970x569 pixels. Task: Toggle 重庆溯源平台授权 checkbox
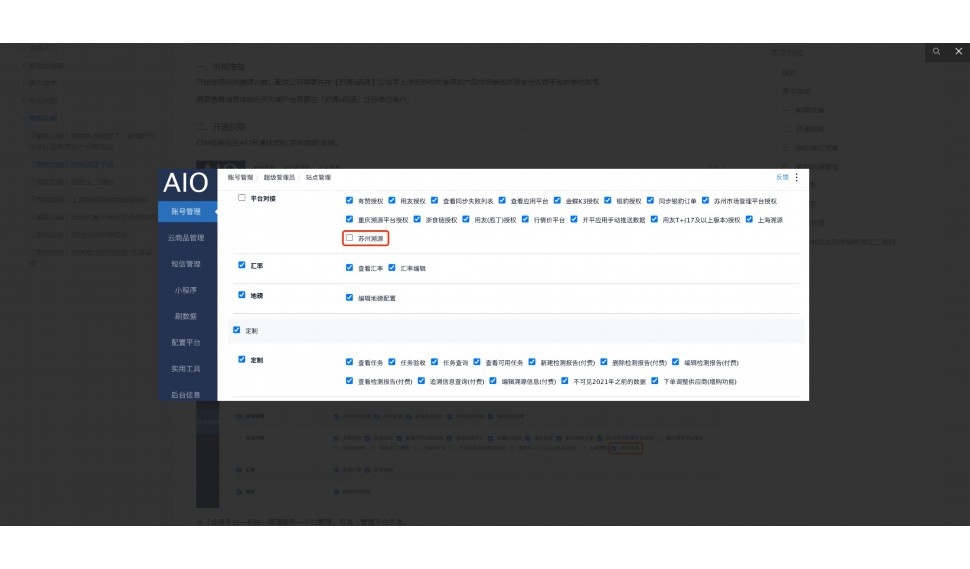coord(350,219)
